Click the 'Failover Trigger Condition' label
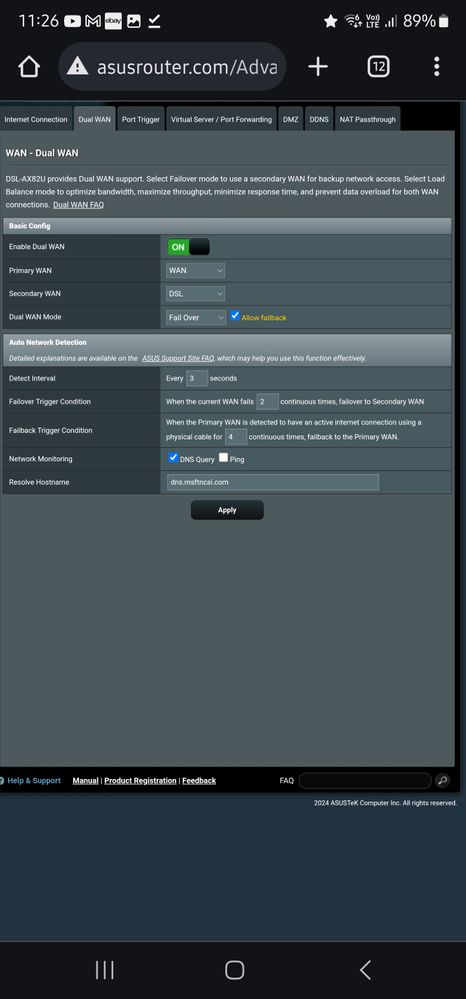 point(50,402)
